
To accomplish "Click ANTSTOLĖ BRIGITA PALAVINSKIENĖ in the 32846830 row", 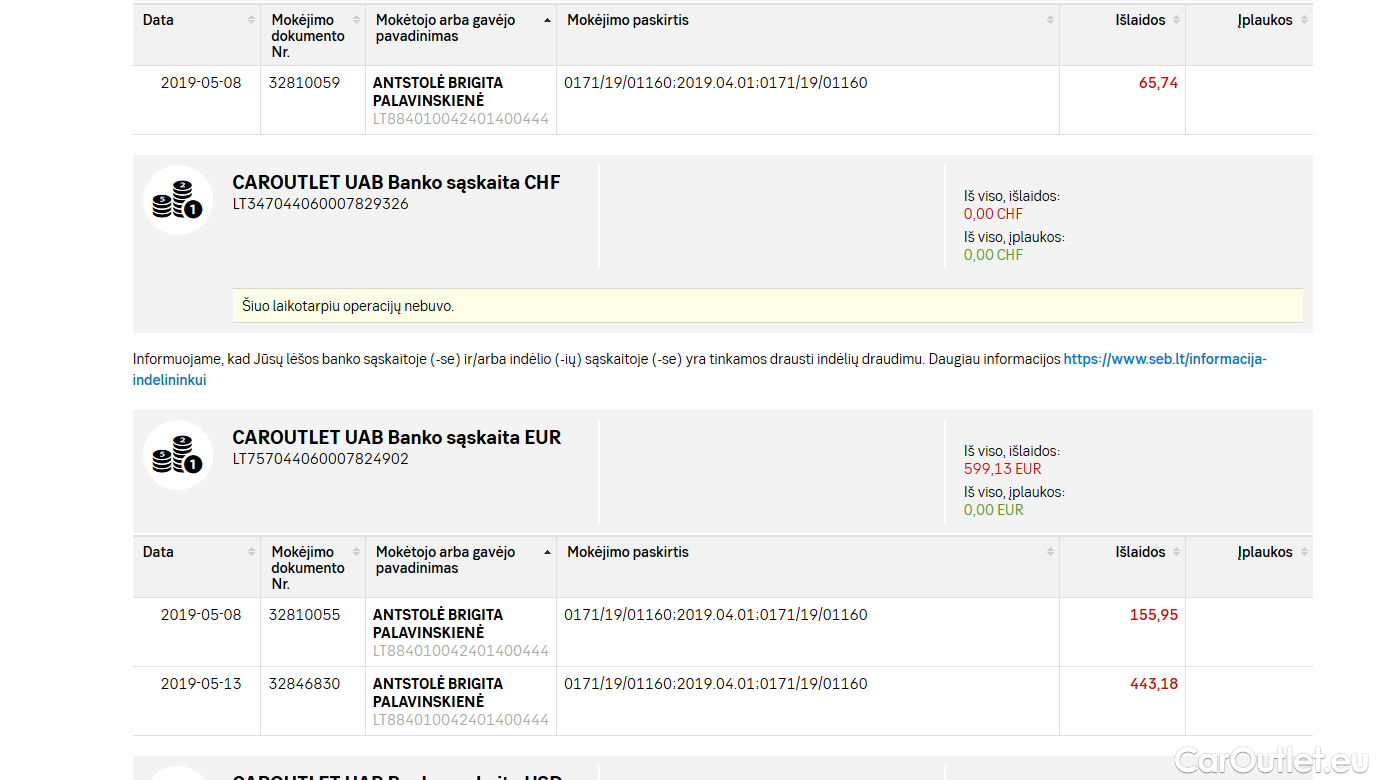I will pyautogui.click(x=438, y=693).
